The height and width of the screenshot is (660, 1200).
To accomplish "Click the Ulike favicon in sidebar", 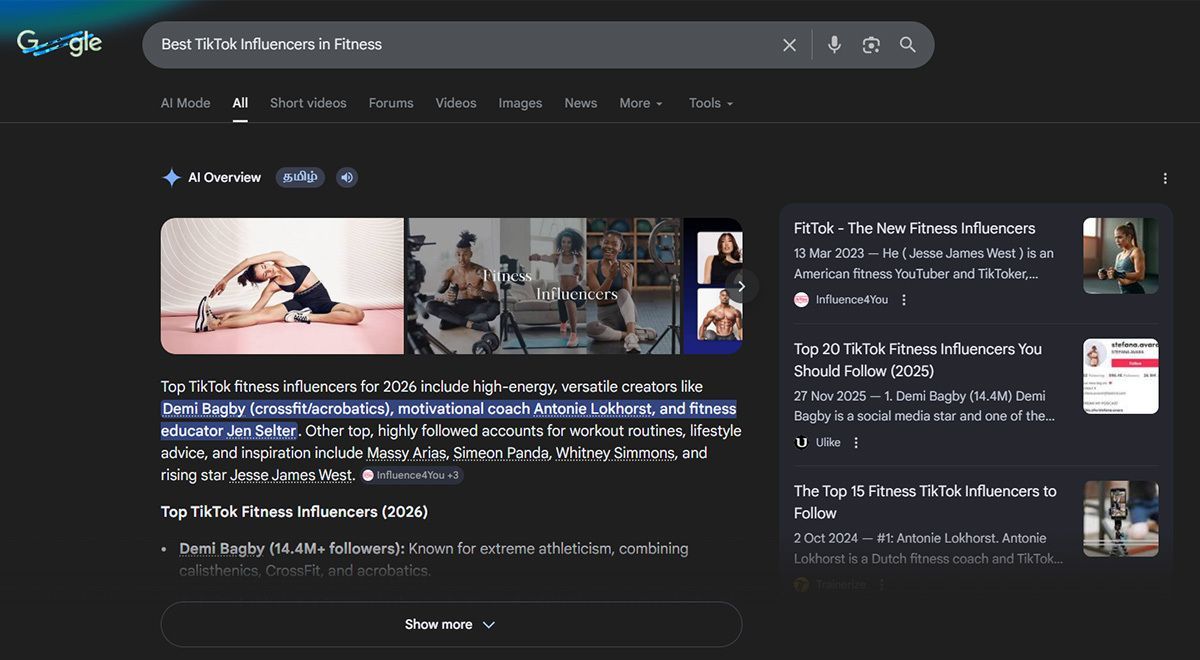I will [801, 442].
